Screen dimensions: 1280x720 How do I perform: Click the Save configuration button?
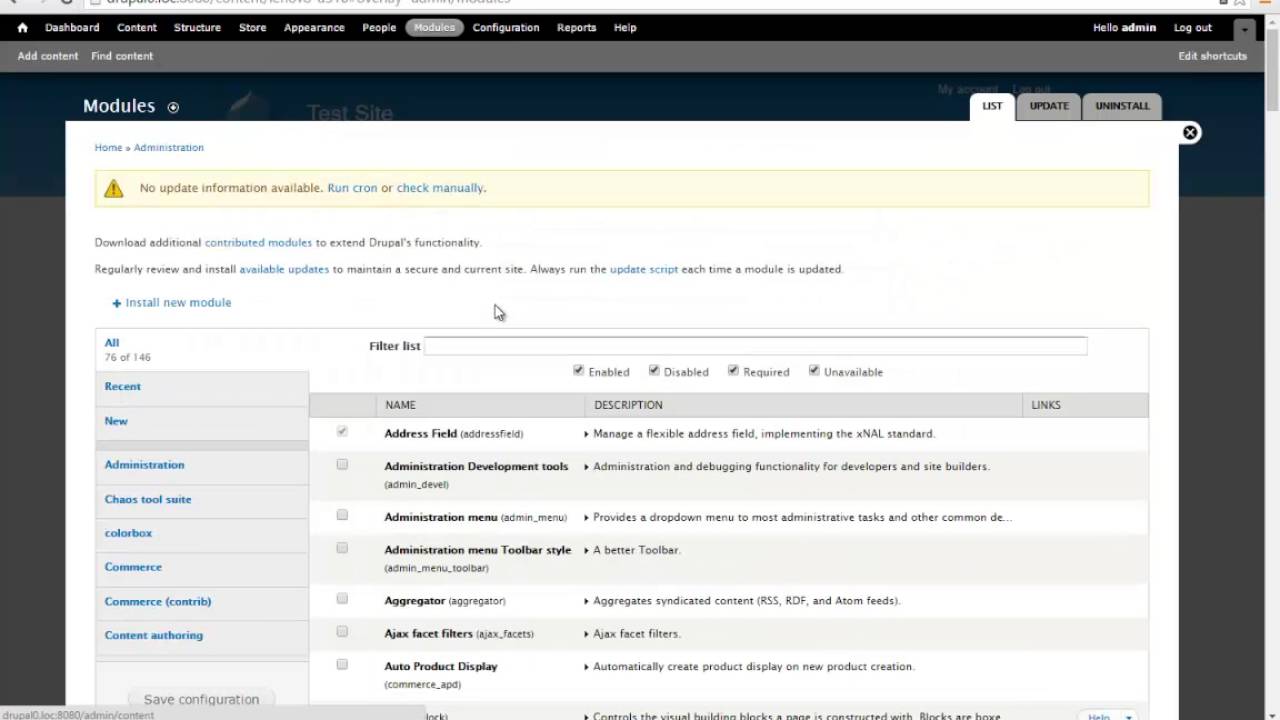(201, 699)
